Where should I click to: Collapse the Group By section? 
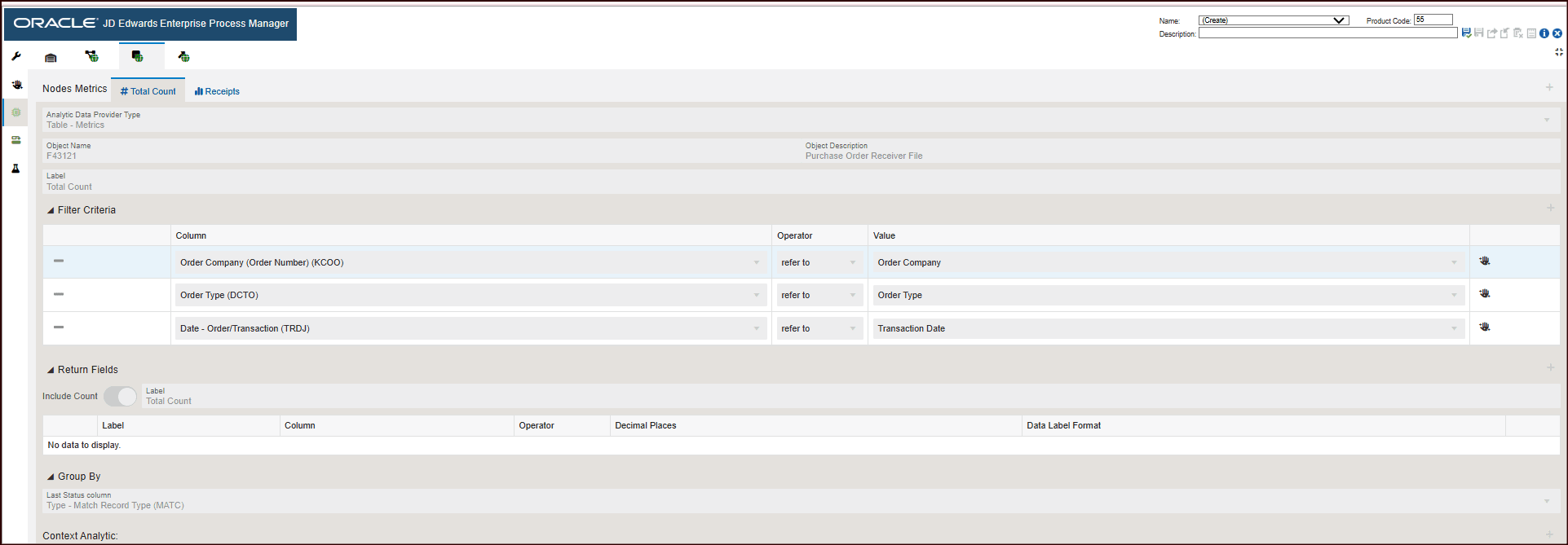[x=51, y=477]
